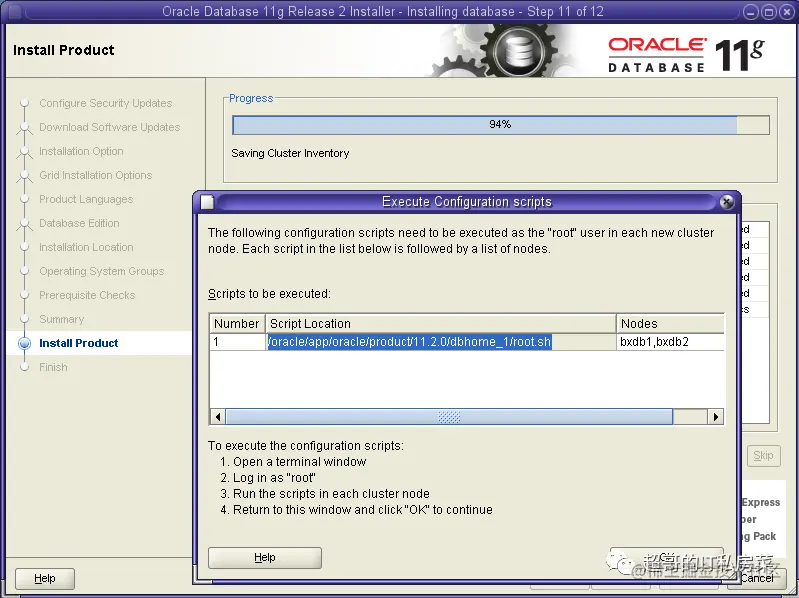Click the Nodes column header
The image size is (799, 598).
(x=670, y=323)
